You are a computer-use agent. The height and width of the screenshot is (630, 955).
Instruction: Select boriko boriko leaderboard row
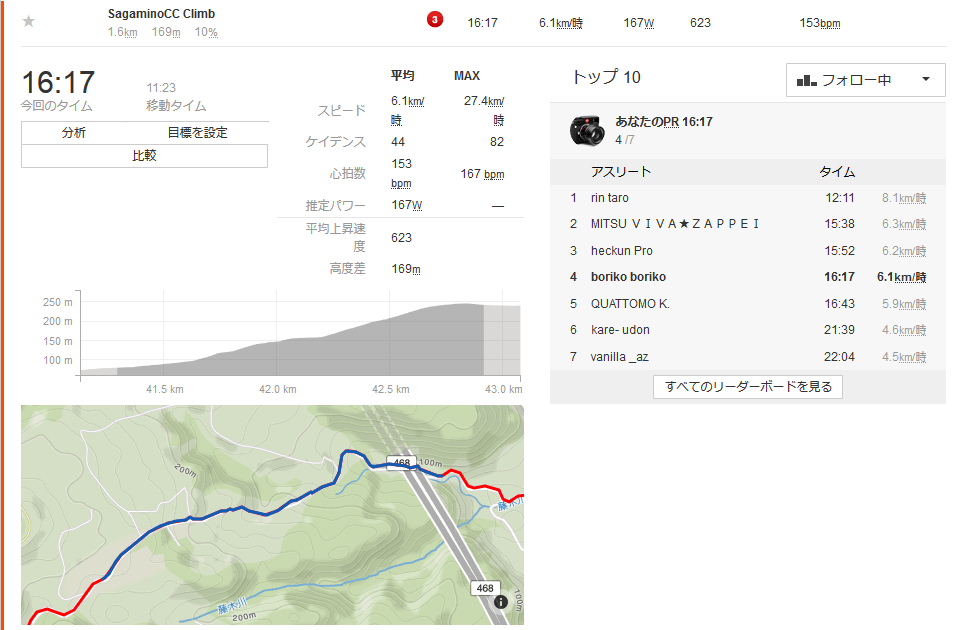tap(748, 277)
